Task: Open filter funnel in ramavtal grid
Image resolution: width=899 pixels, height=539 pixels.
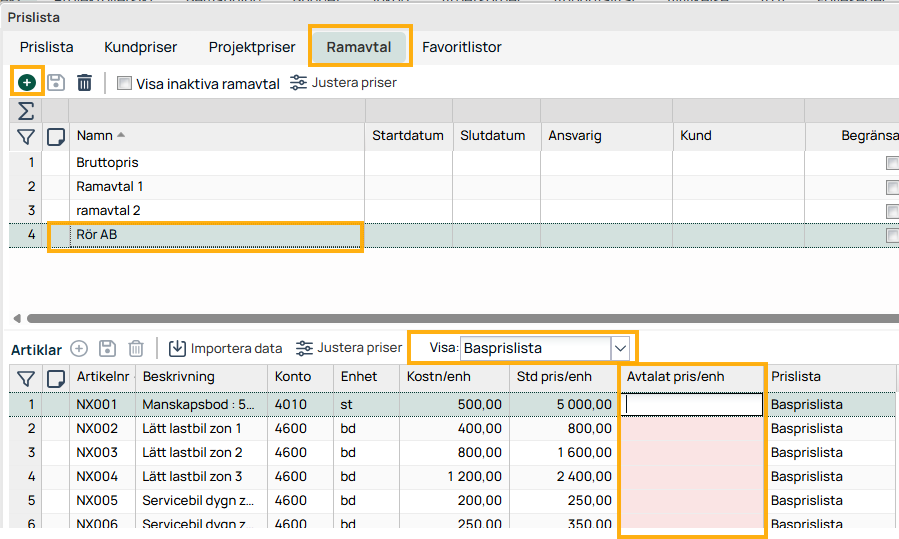Action: [x=26, y=136]
